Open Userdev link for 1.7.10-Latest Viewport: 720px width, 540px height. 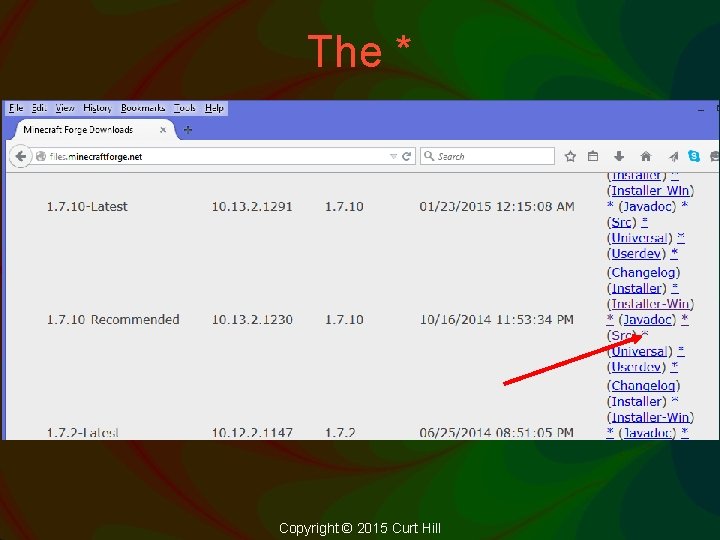click(636, 253)
